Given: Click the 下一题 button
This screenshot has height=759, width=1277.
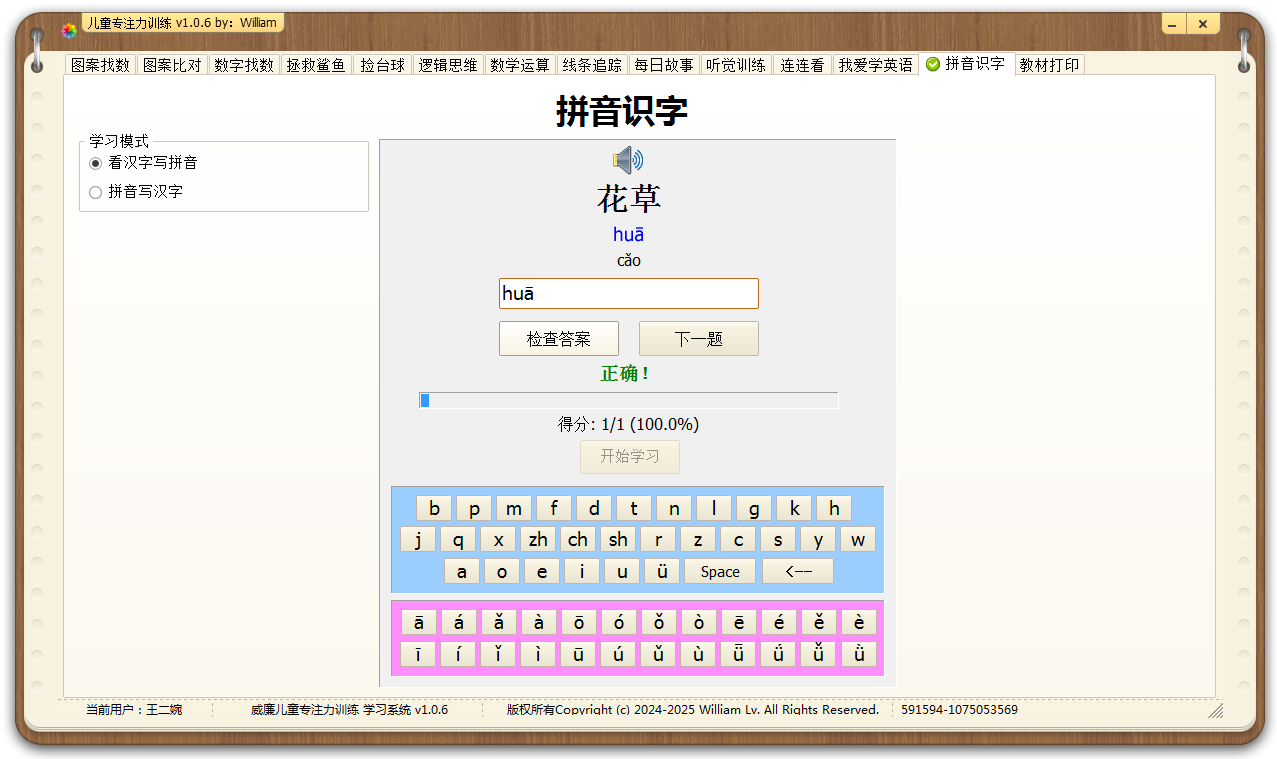Looking at the screenshot, I should 699,339.
